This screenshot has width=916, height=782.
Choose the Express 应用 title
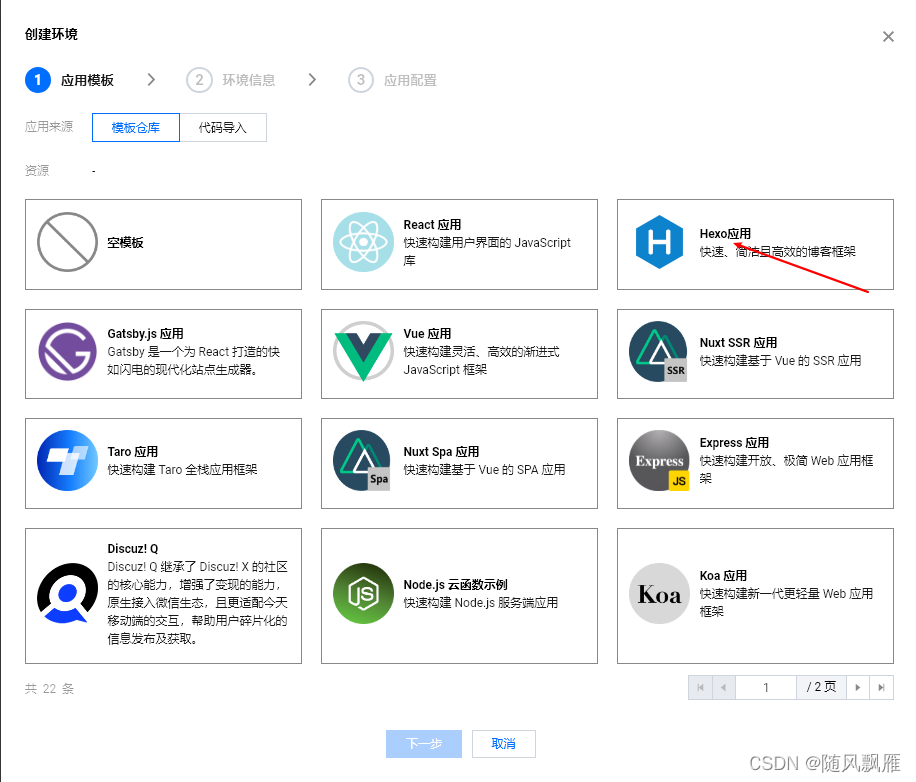pos(734,443)
